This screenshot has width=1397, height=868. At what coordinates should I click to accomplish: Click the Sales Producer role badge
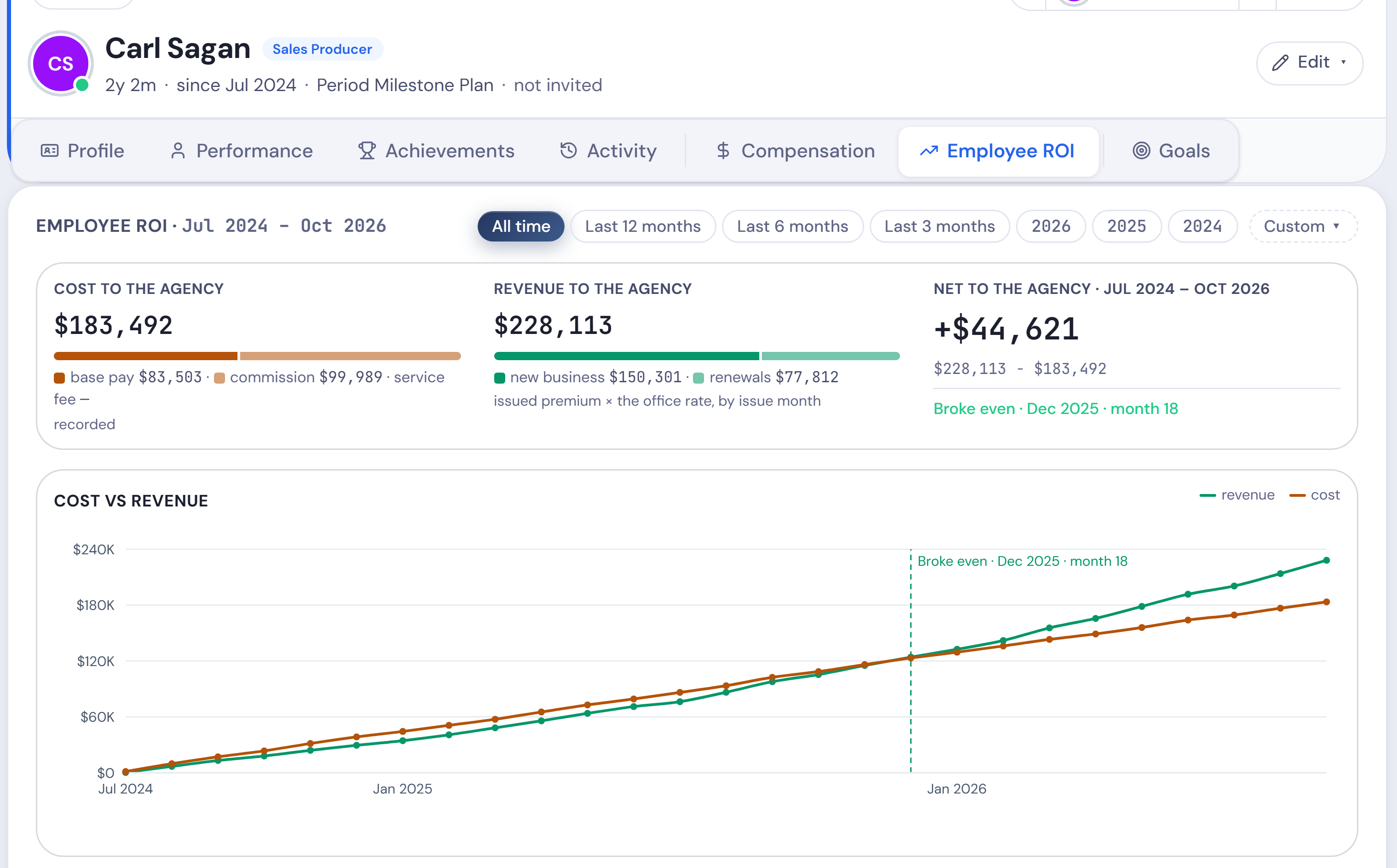coord(322,49)
